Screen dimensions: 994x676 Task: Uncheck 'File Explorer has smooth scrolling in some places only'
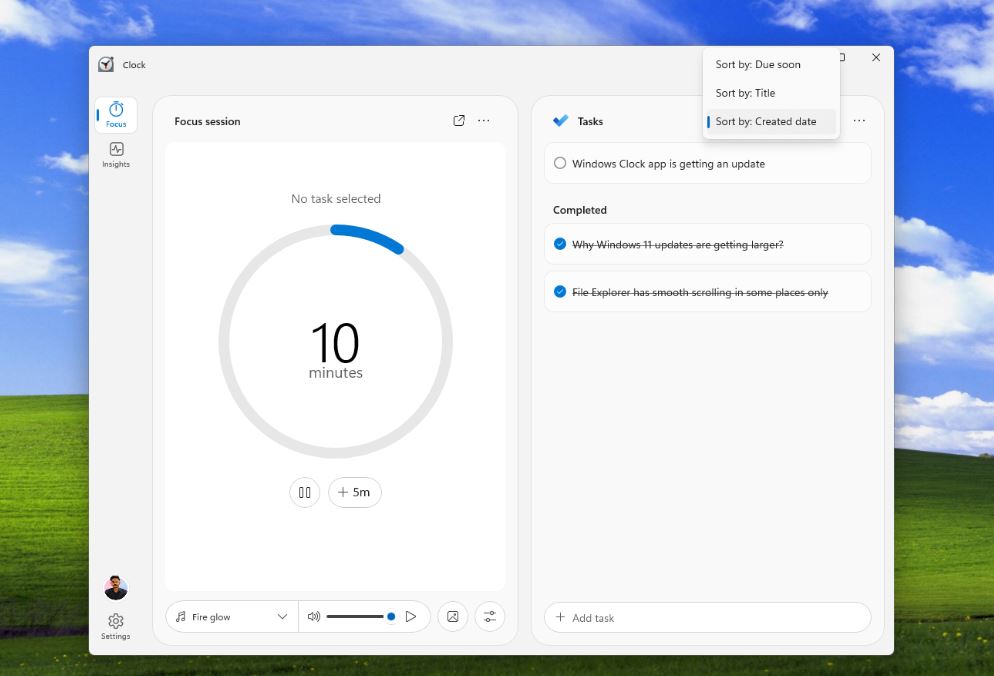(x=558, y=291)
